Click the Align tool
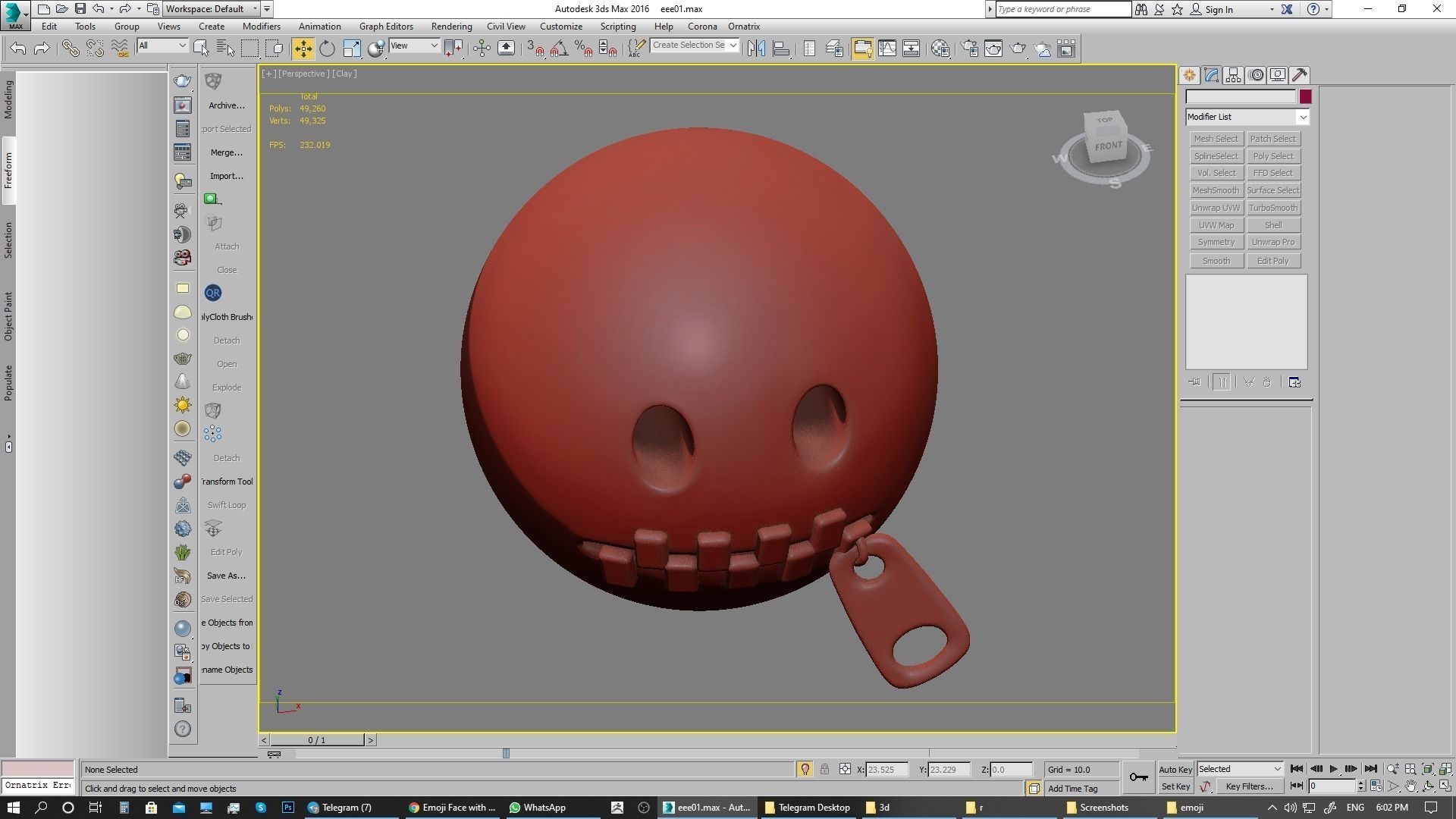Screen dimensions: 1456x819 [x=781, y=49]
